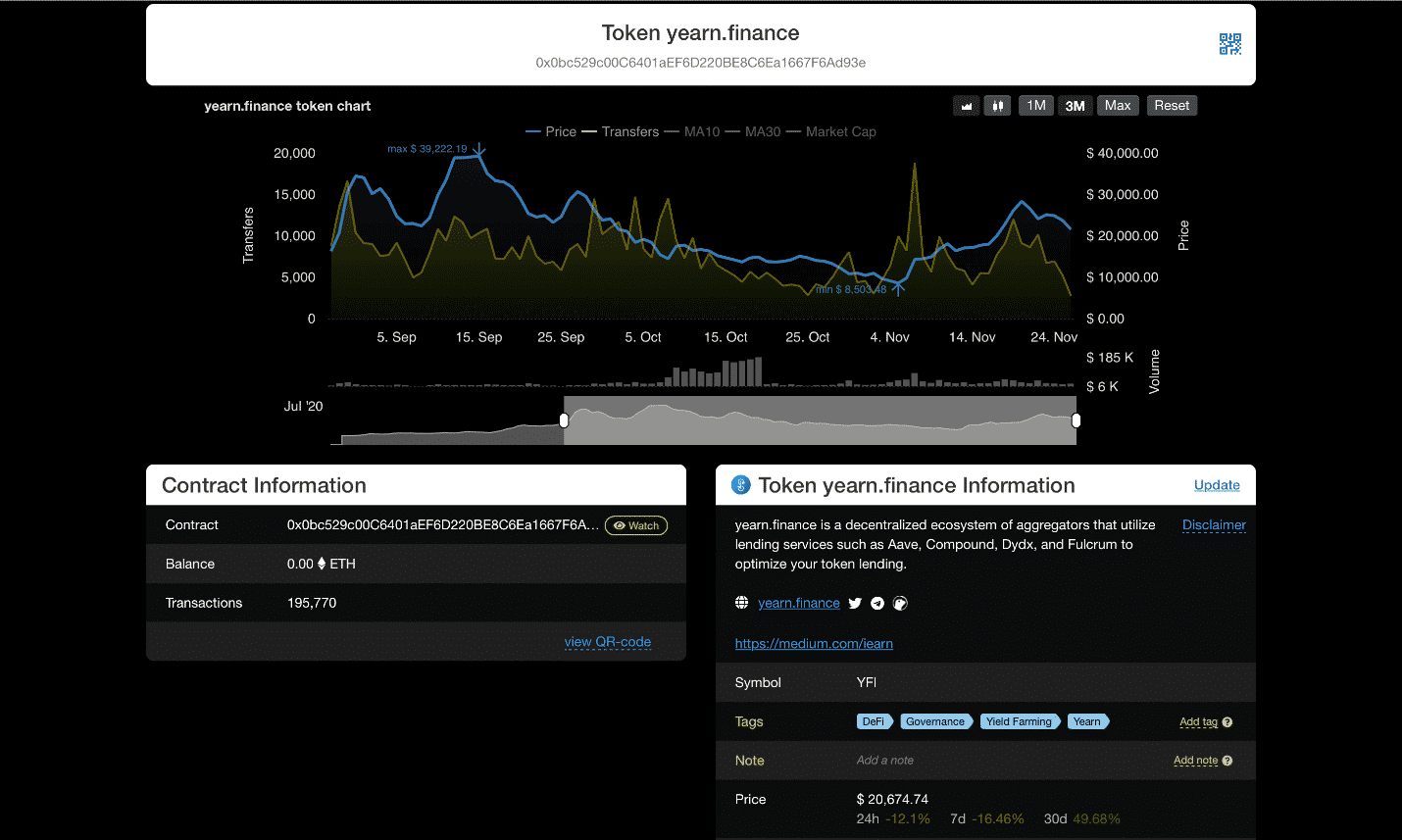
Task: Click the max $ 39,222.19 marker
Action: [427, 149]
